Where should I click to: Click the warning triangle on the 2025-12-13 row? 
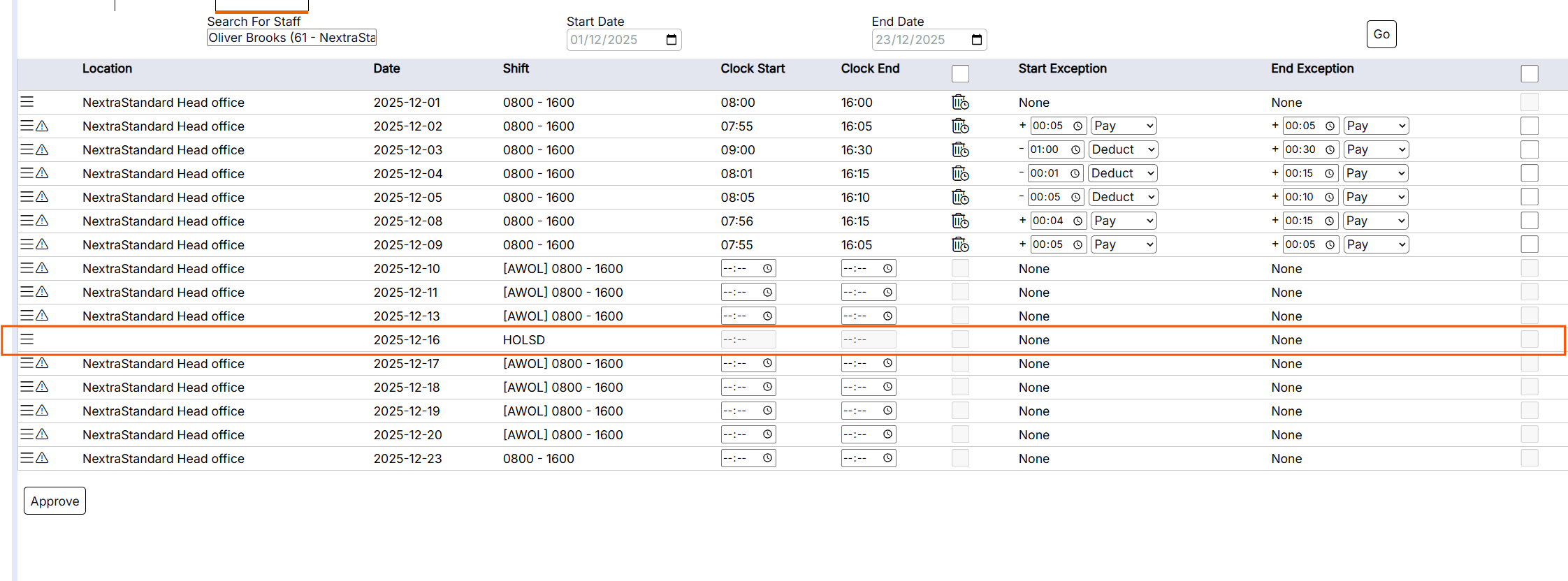point(42,316)
